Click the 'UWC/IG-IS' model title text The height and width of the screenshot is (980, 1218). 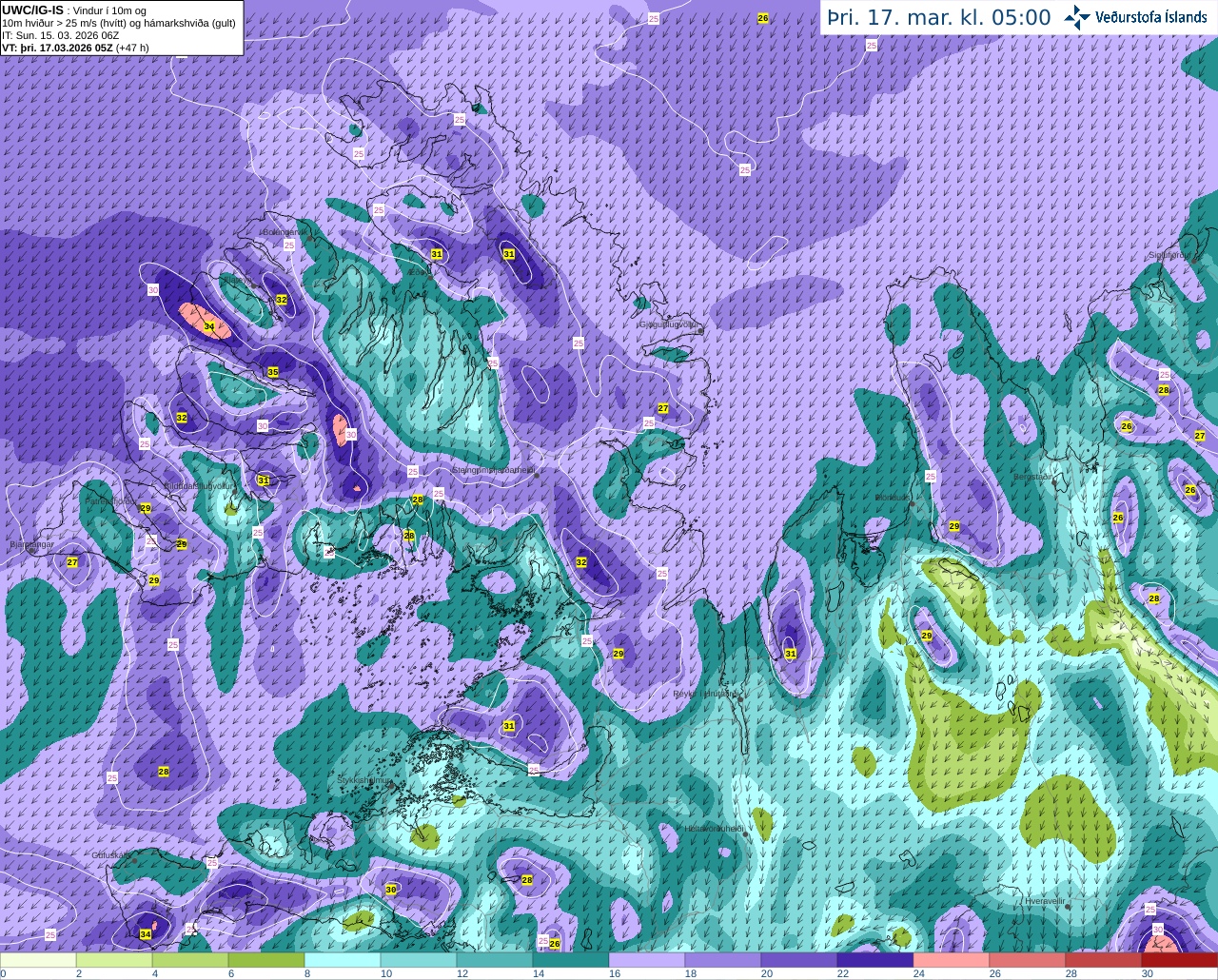click(33, 10)
